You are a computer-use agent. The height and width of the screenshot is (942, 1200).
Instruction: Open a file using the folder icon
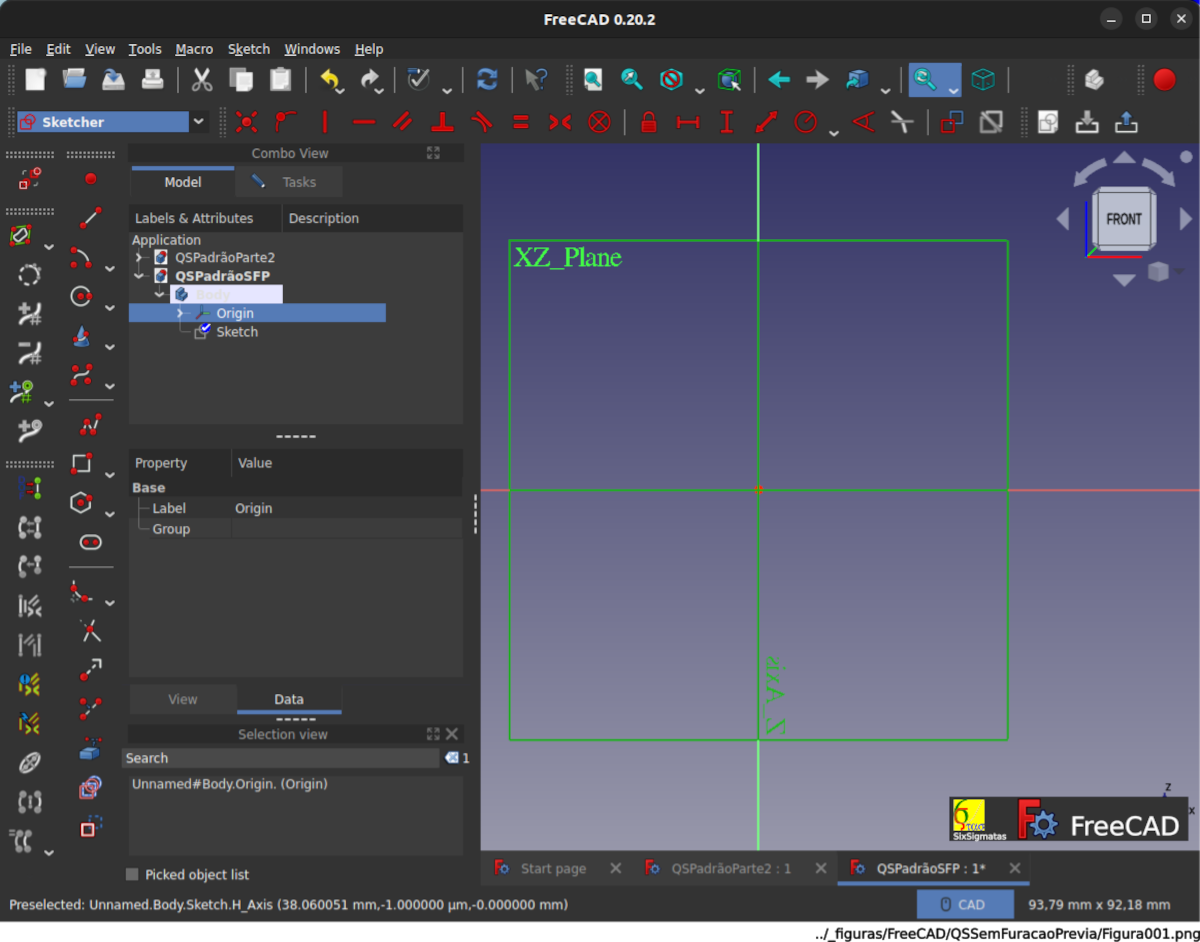click(74, 80)
